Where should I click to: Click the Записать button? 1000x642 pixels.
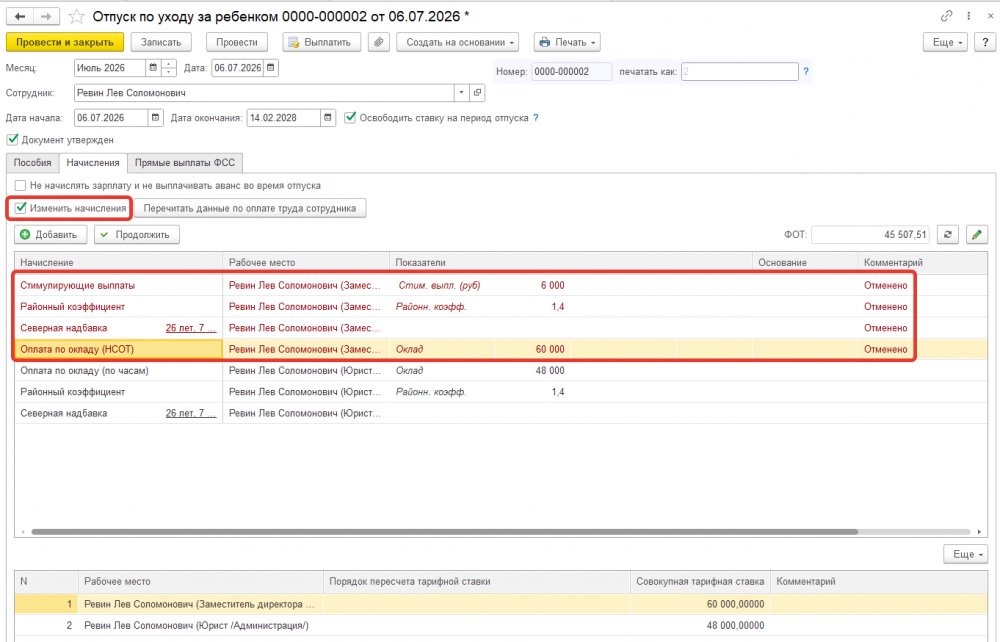point(161,42)
